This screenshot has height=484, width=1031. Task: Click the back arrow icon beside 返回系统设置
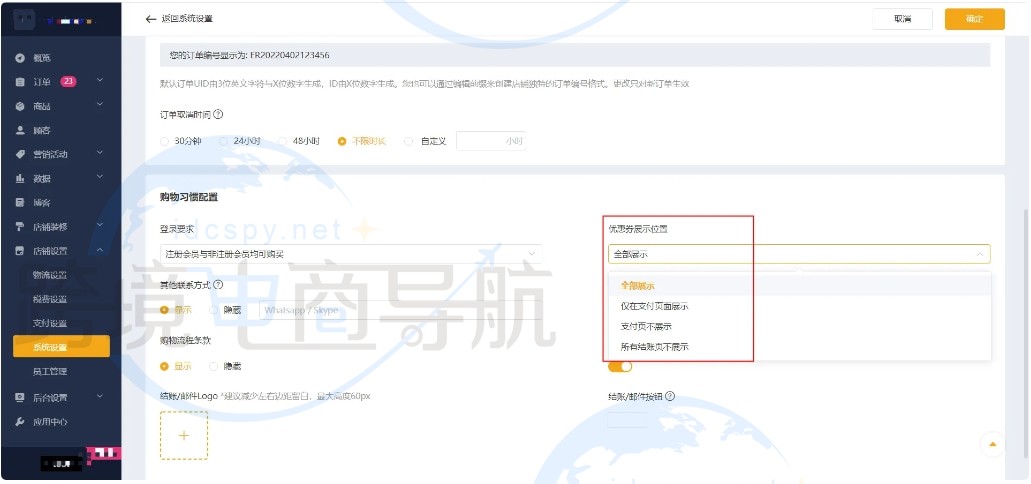151,19
